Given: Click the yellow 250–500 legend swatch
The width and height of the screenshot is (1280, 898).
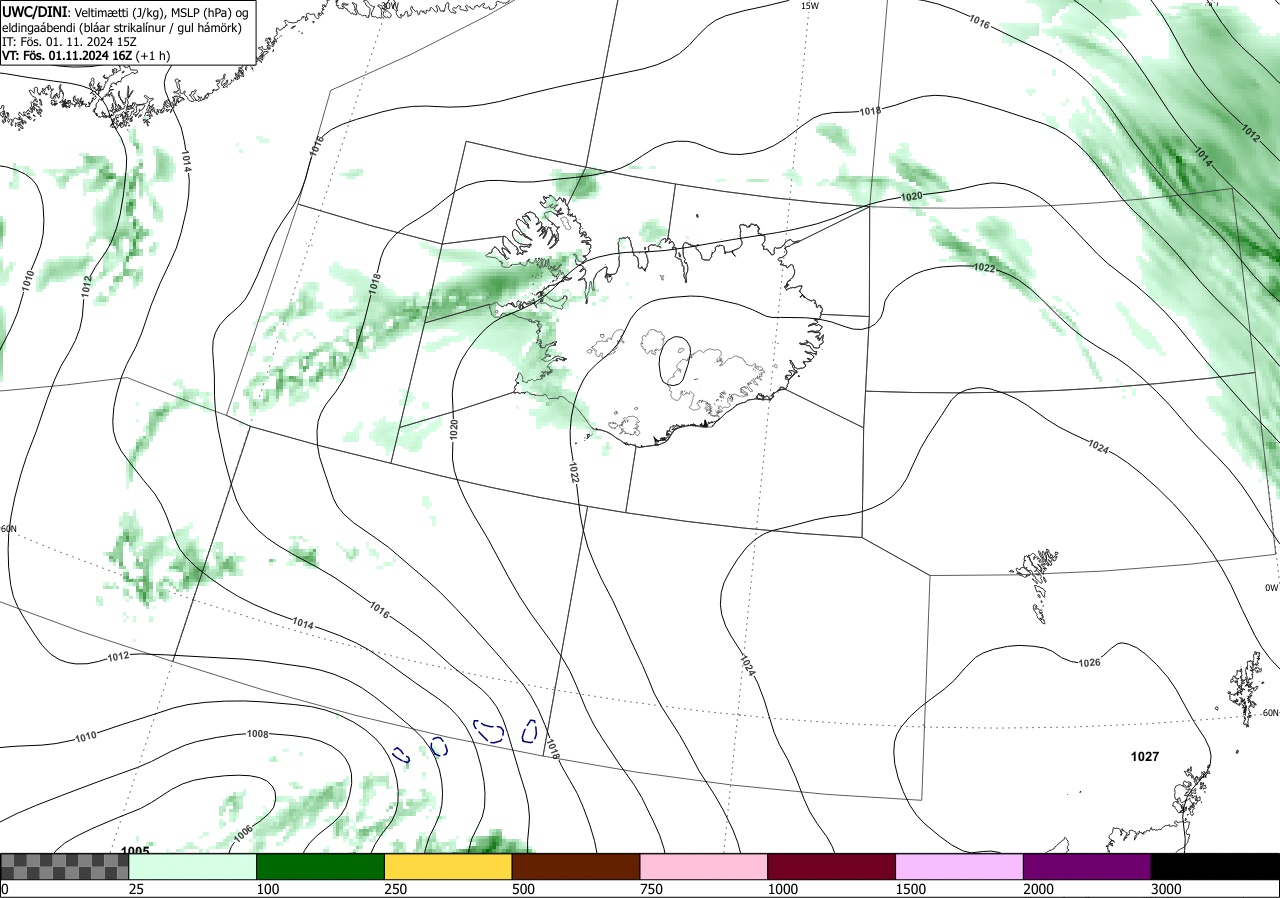Looking at the screenshot, I should point(448,866).
